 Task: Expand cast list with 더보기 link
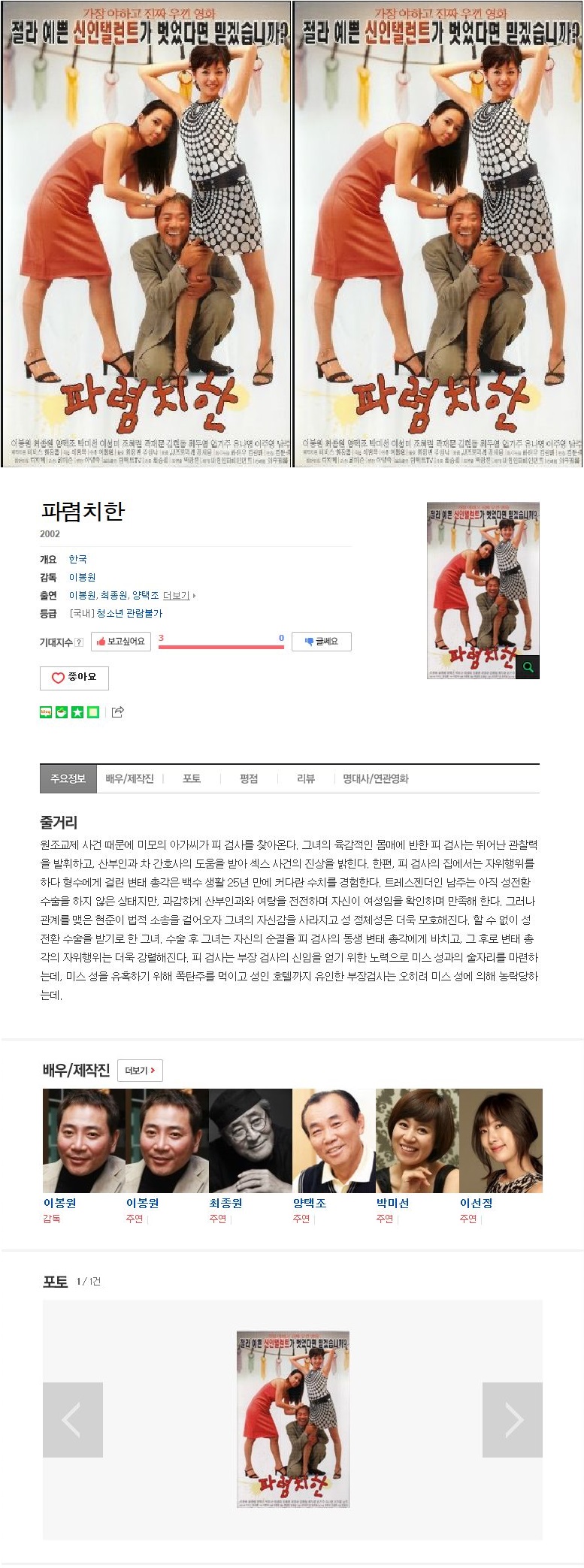[x=179, y=595]
